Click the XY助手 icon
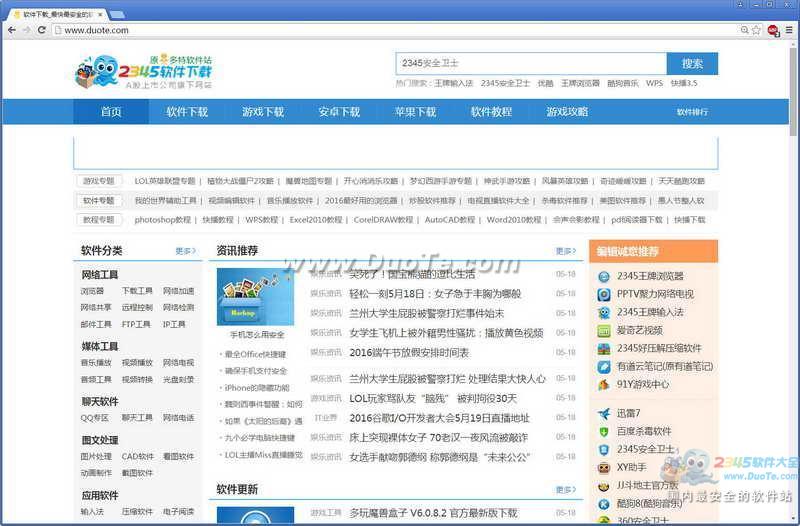Viewport: 800px width, 526px height. coord(604,467)
